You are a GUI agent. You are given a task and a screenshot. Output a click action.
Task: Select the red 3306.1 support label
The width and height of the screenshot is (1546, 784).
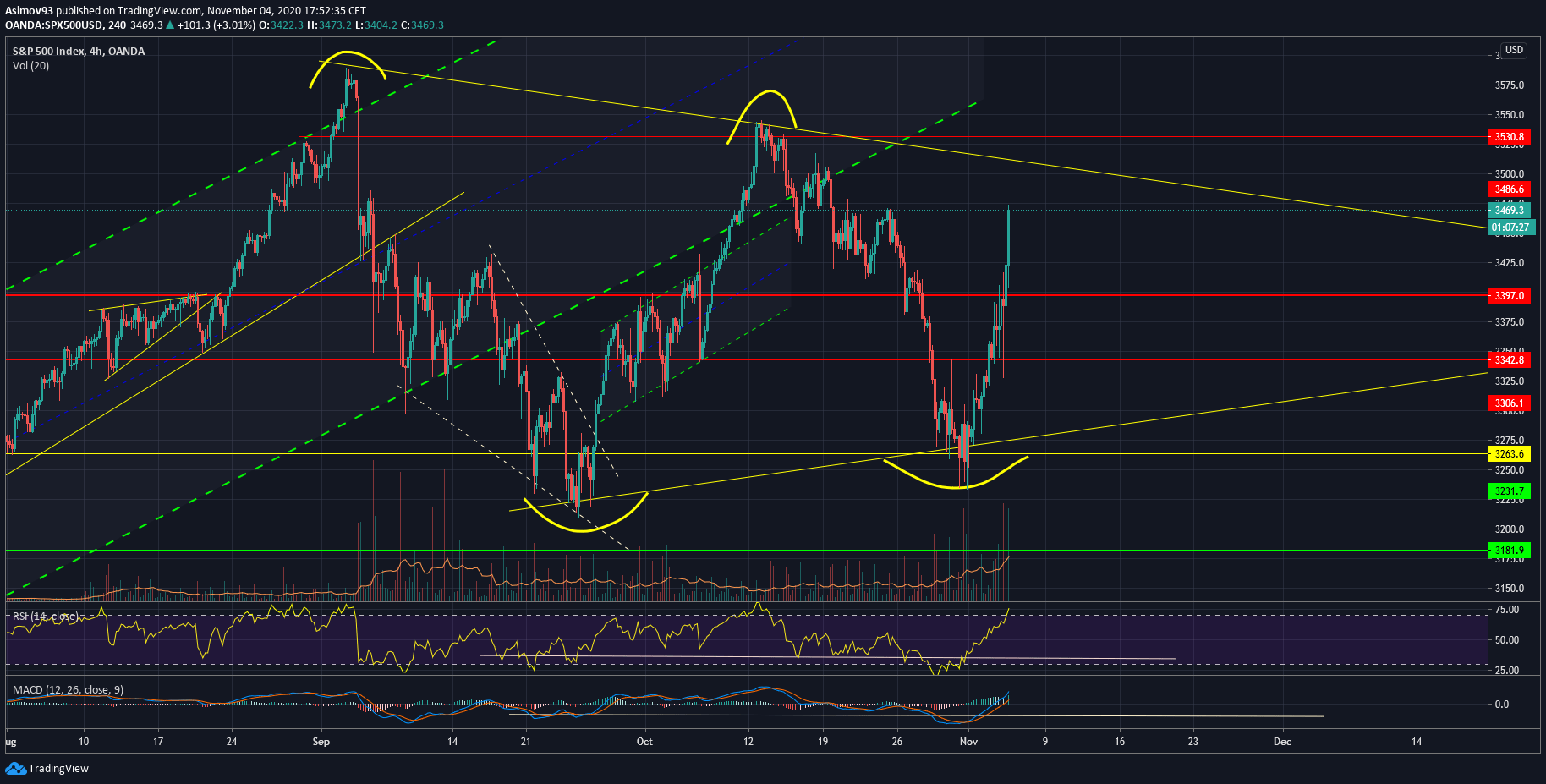pyautogui.click(x=1509, y=403)
